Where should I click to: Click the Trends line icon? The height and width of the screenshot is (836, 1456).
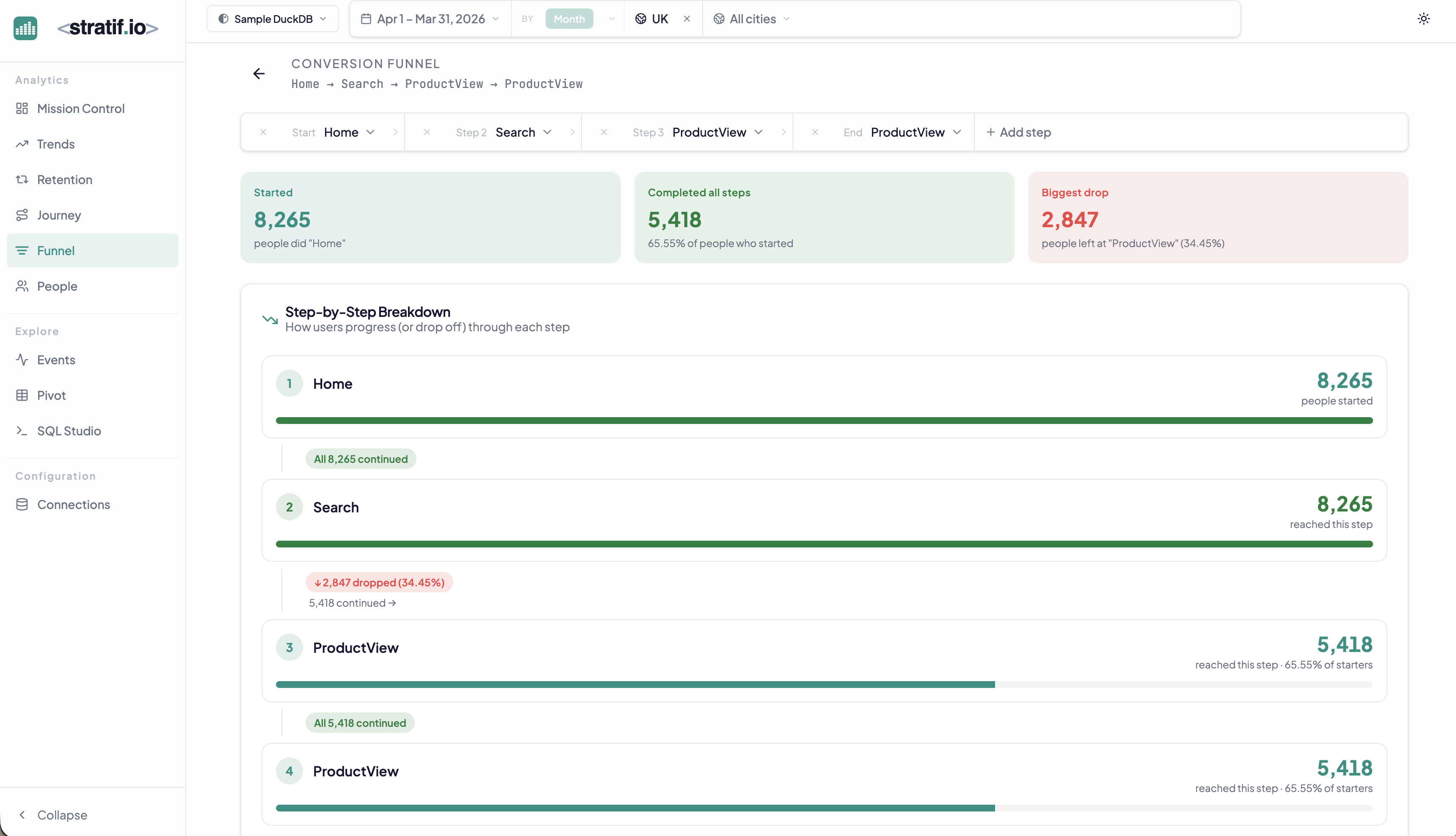(x=22, y=144)
